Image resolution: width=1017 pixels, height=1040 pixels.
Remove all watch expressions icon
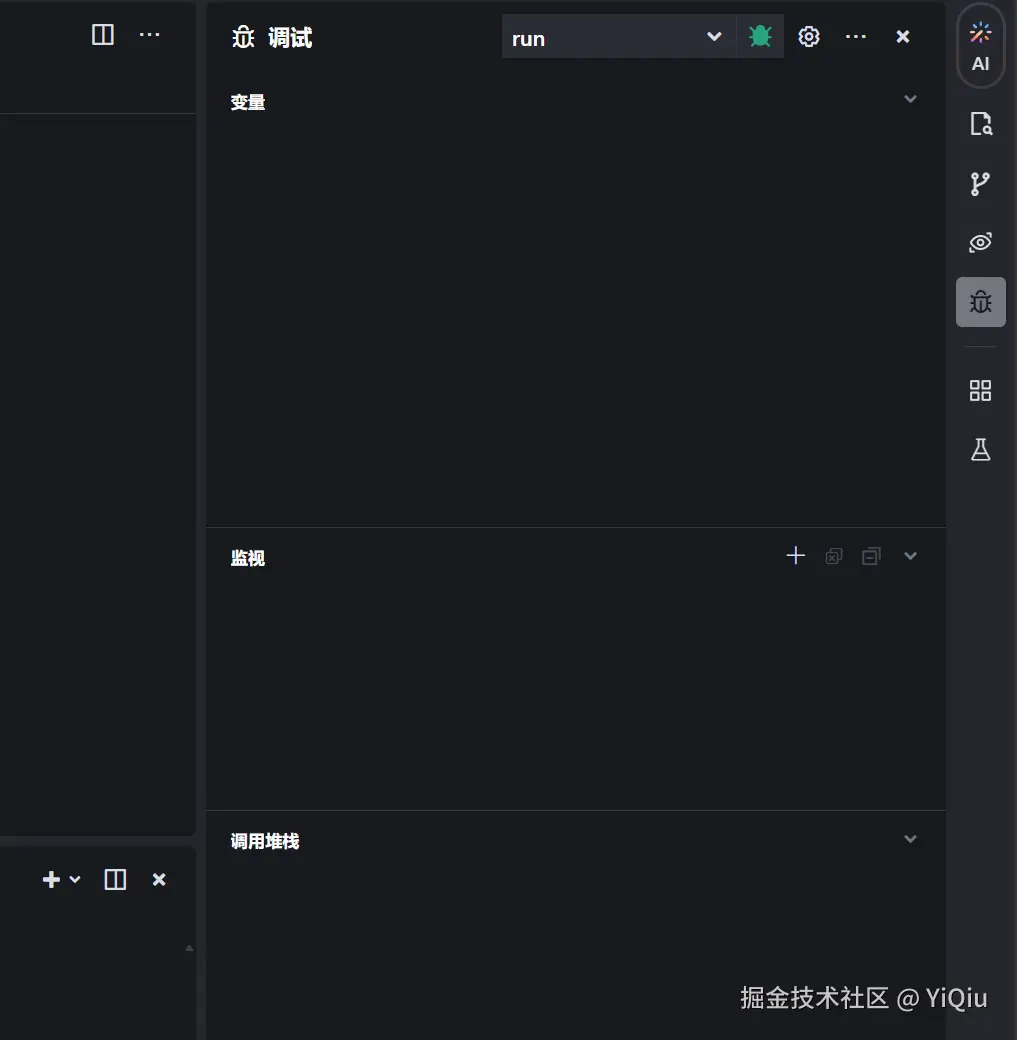(834, 556)
